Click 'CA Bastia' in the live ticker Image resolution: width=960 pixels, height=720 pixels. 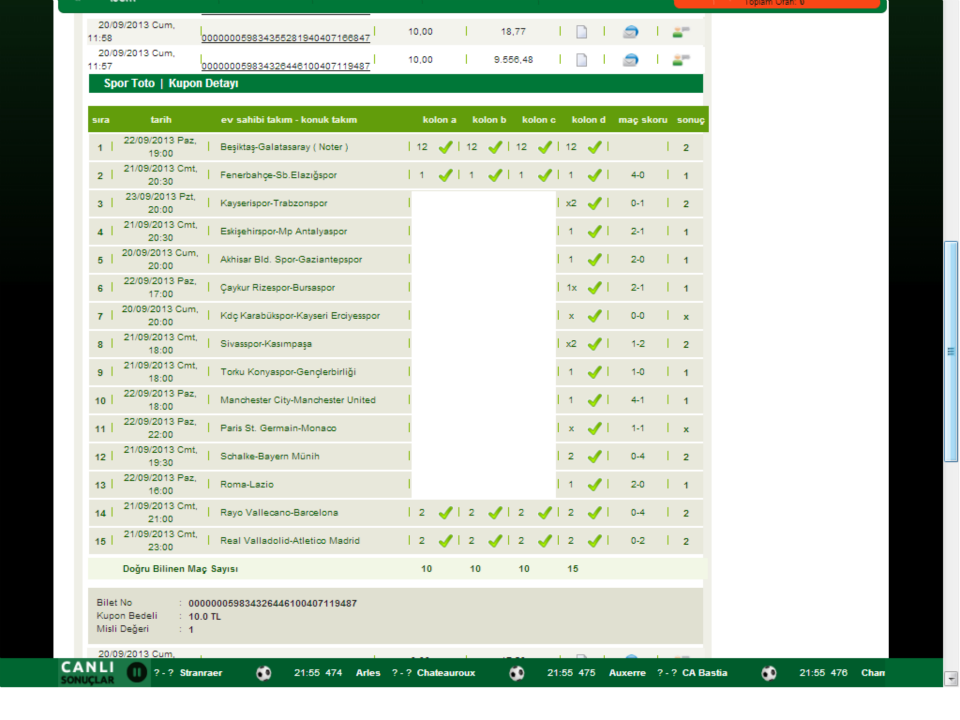click(705, 673)
